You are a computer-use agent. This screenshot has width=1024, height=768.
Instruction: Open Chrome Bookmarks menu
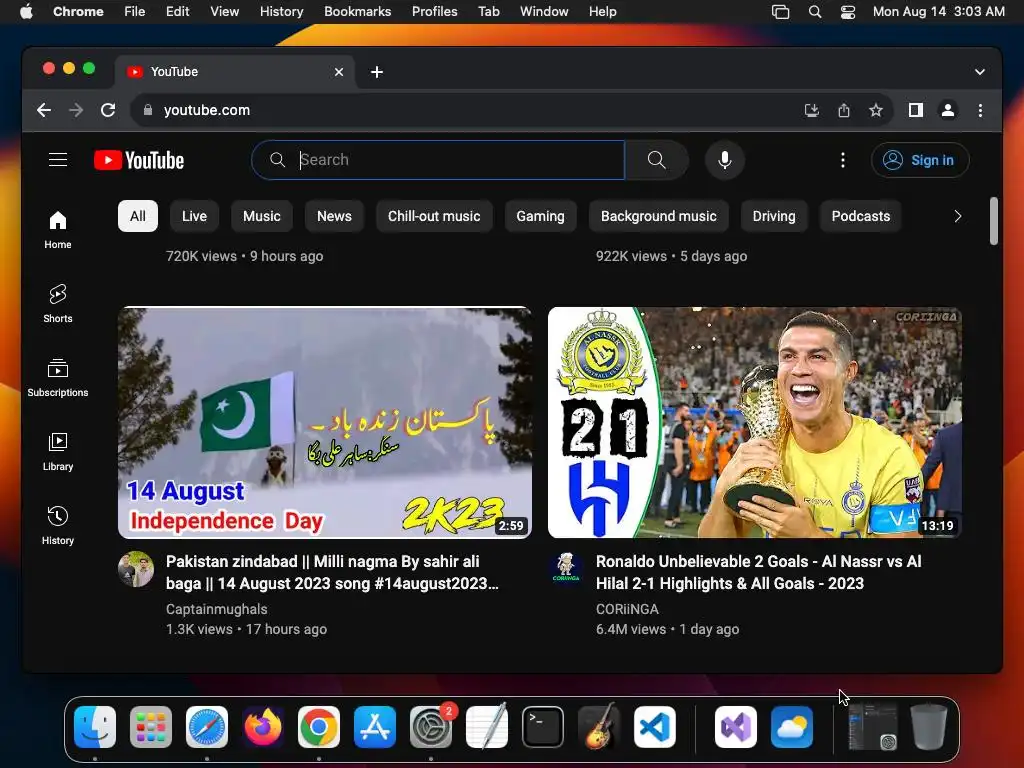coord(357,12)
